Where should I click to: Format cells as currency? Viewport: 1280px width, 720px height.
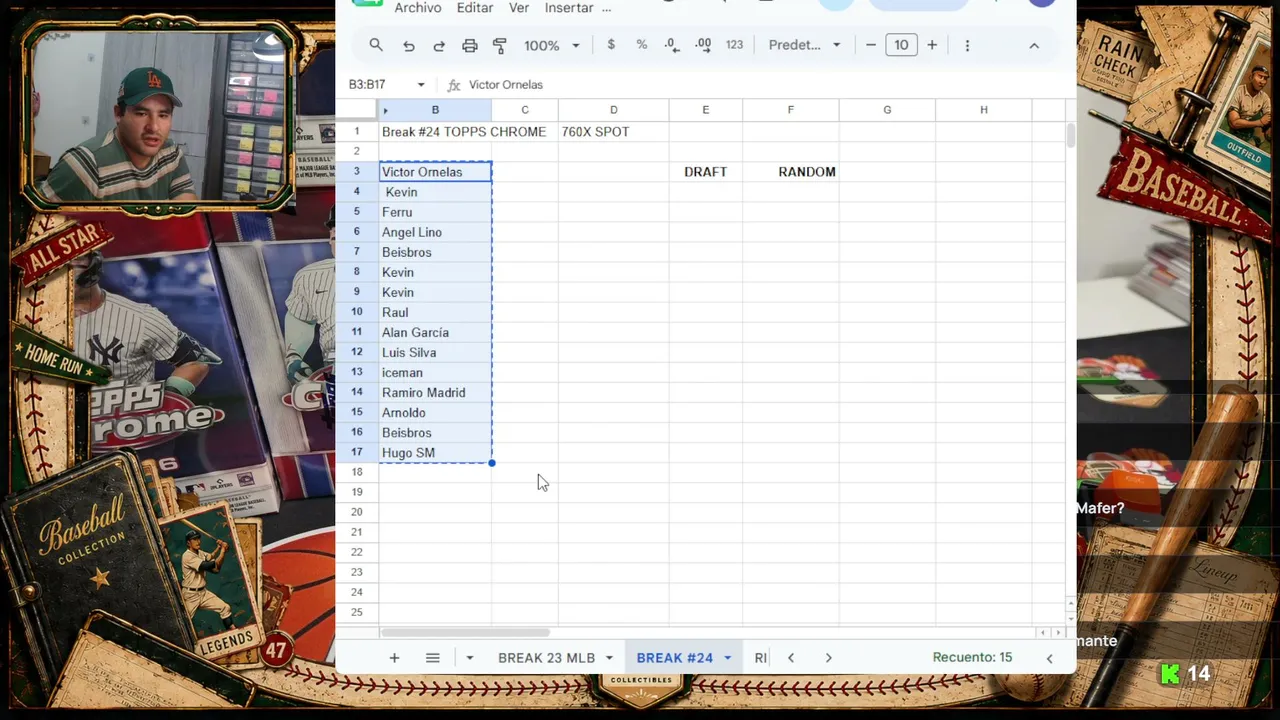point(611,45)
